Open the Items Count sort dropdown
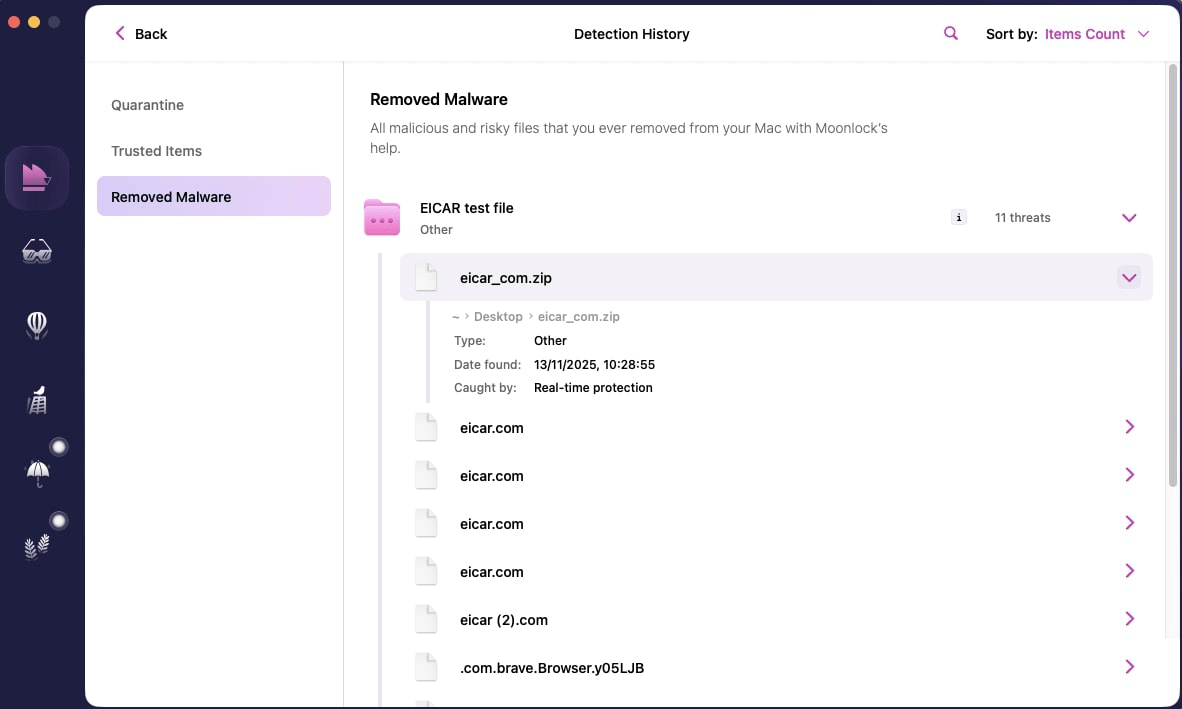Image resolution: width=1182 pixels, height=709 pixels. (x=1096, y=33)
